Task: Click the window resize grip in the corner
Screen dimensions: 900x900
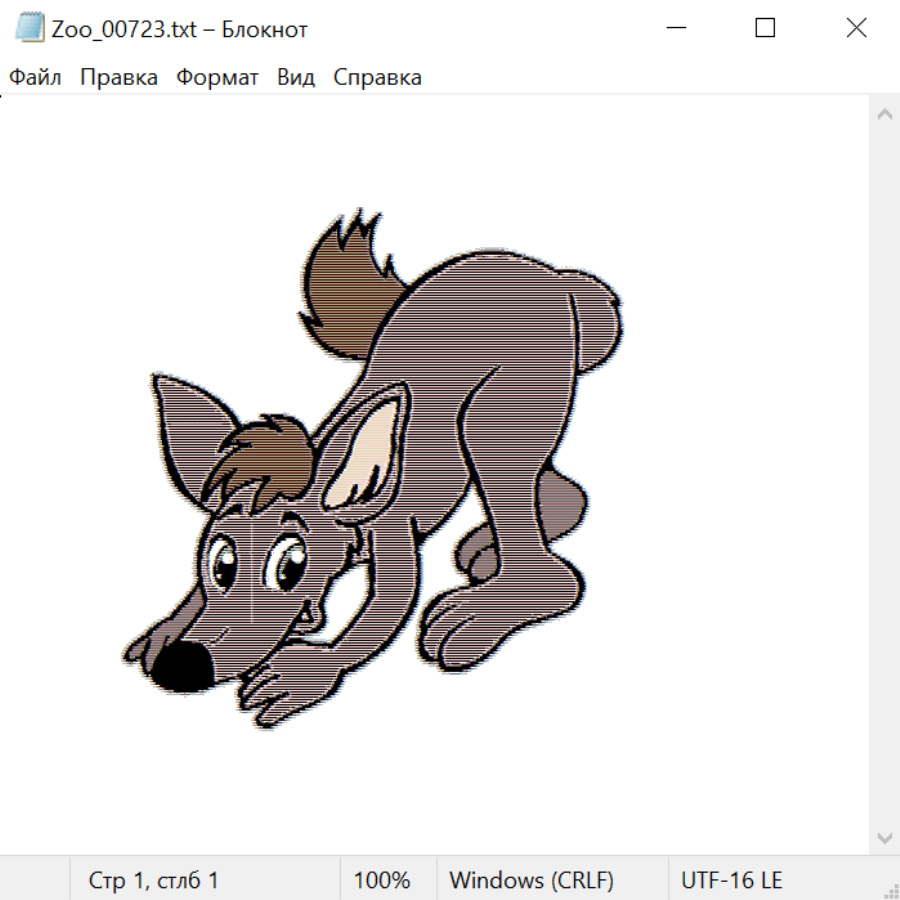Action: coord(890,890)
